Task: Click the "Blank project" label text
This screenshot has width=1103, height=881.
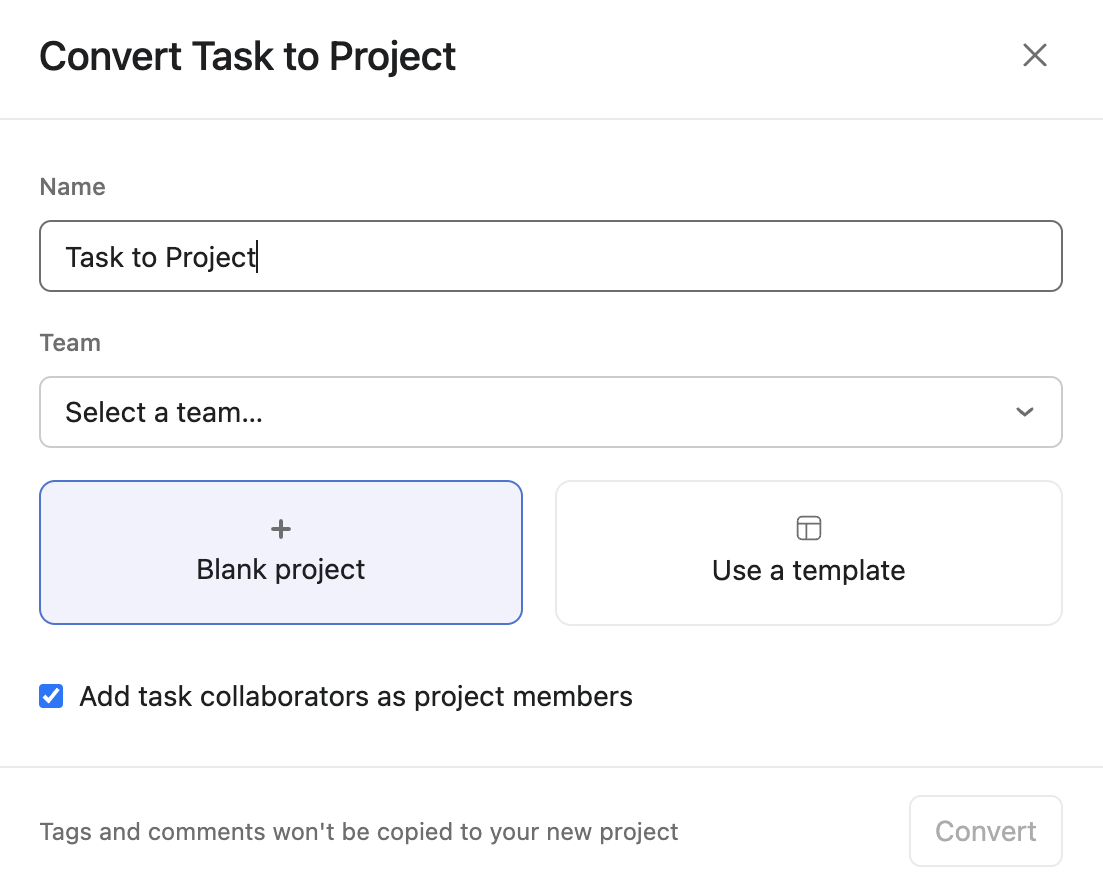Action: [x=281, y=570]
